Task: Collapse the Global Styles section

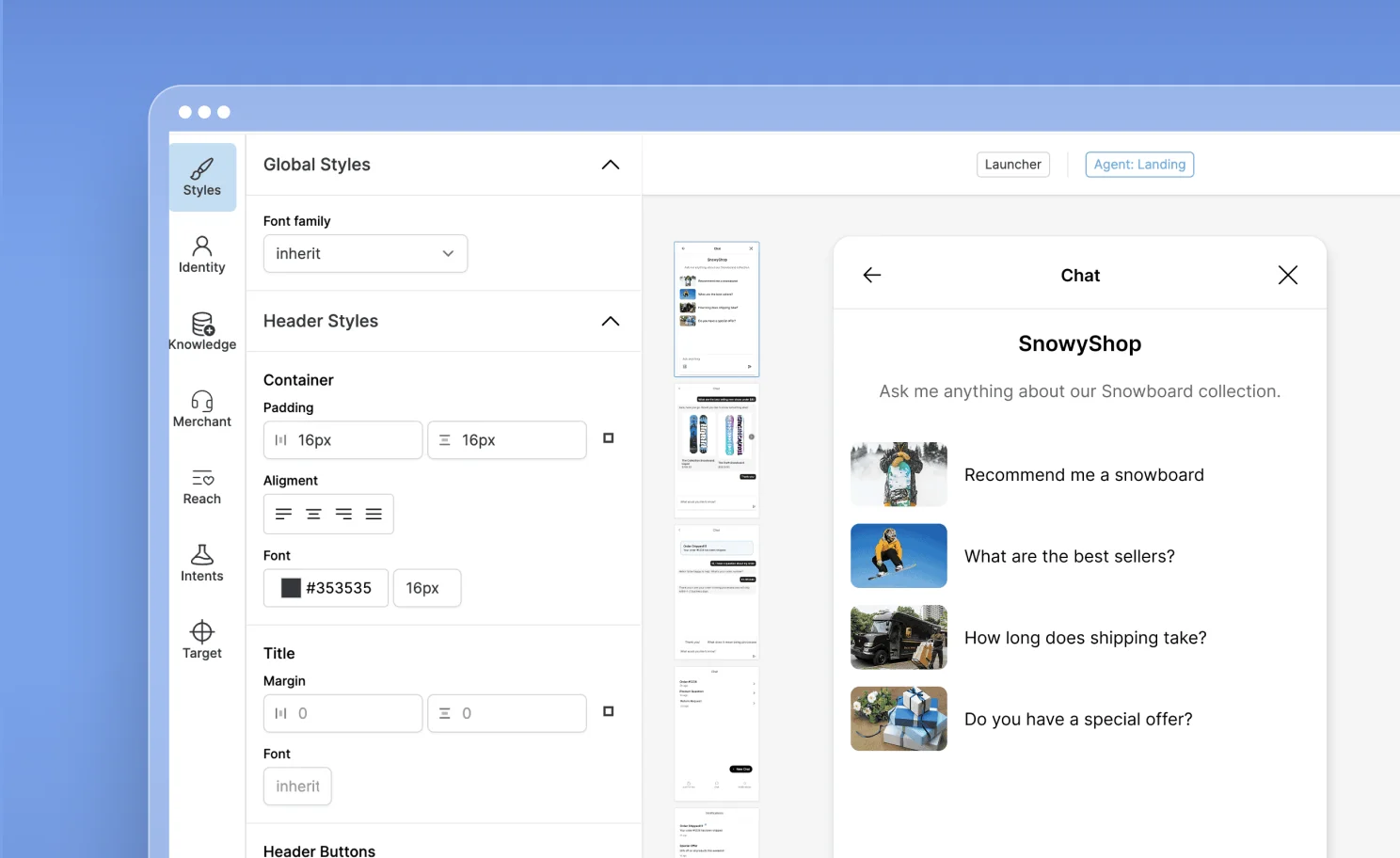Action: pos(610,165)
